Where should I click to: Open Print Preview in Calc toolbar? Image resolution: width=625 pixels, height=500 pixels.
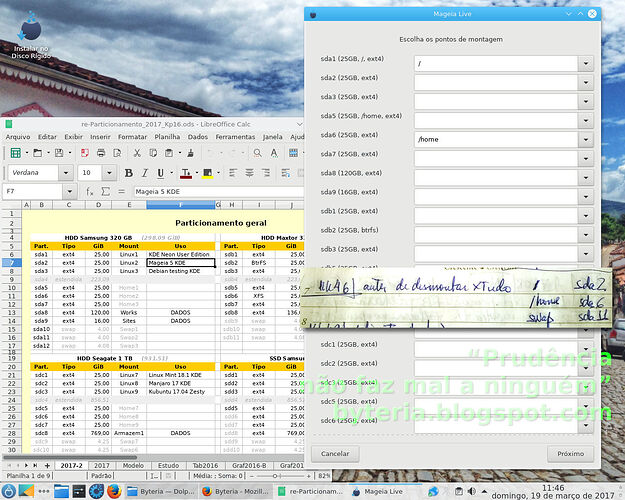[117, 153]
